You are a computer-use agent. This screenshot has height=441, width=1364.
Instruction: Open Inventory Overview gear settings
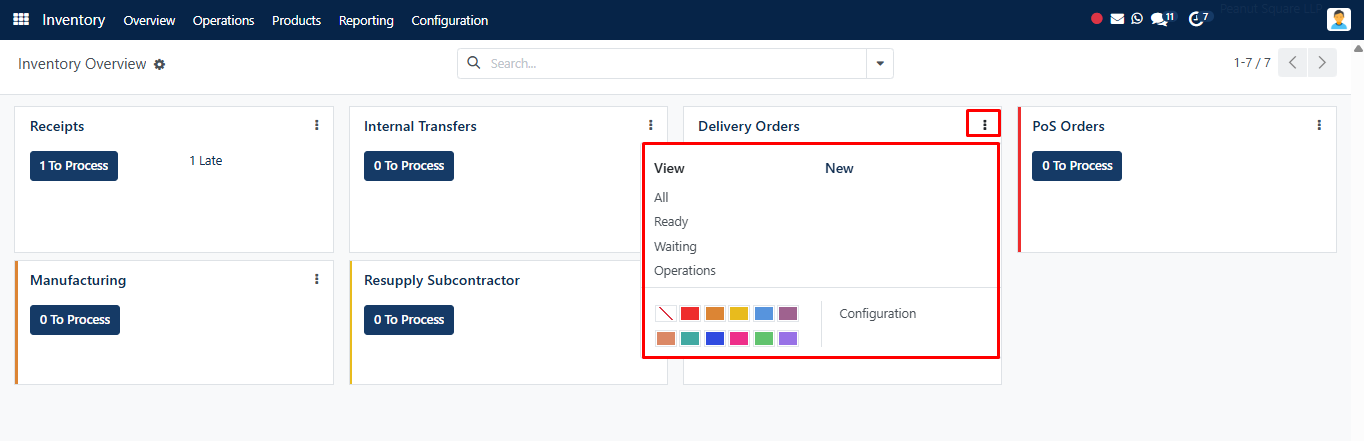click(159, 64)
